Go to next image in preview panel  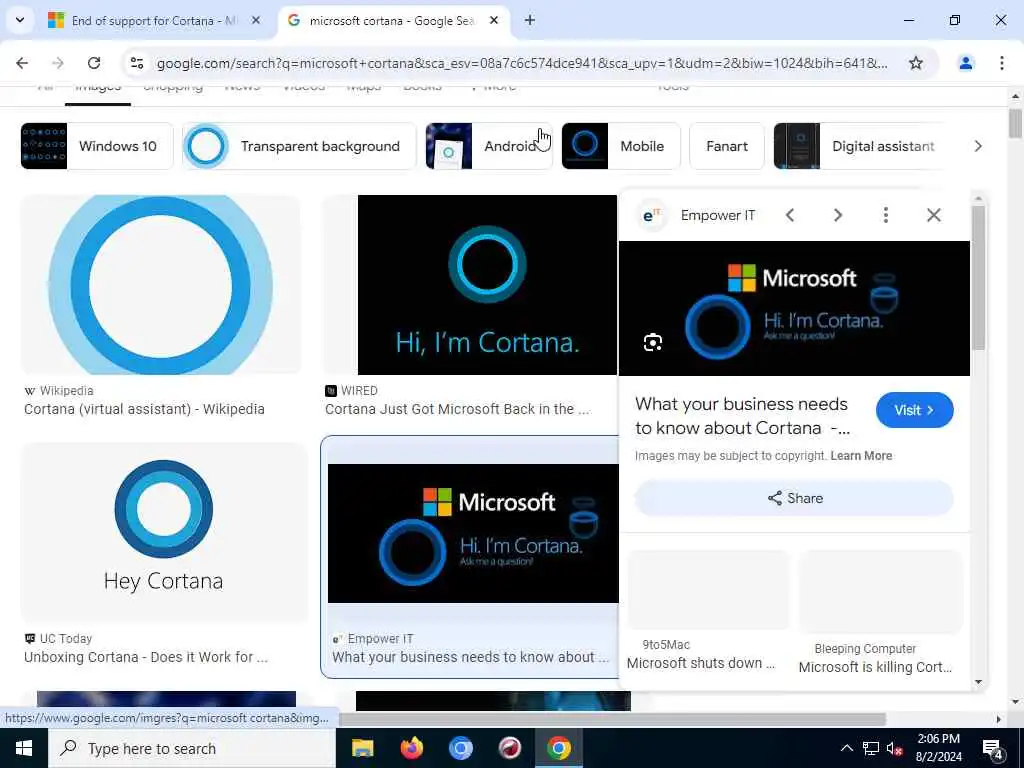[838, 215]
